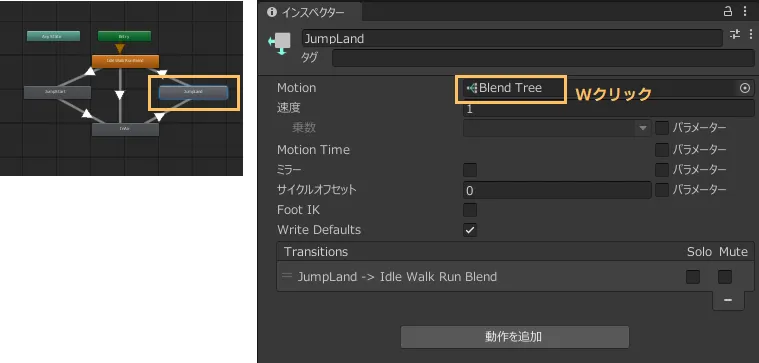The image size is (759, 363).
Task: Select the orange Entry transition arrow in Animator
Action: tap(120, 48)
